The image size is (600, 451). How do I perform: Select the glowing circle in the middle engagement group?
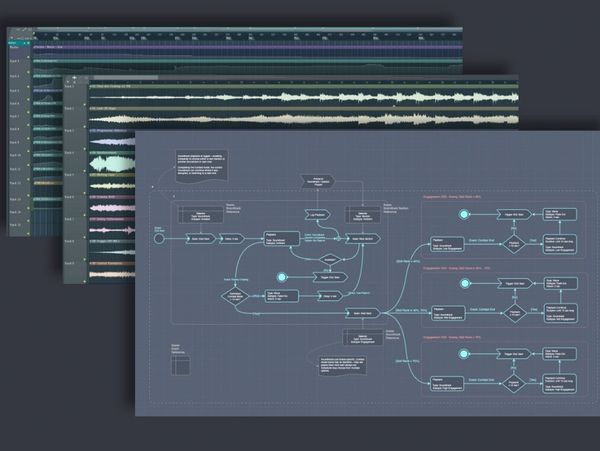(x=464, y=284)
